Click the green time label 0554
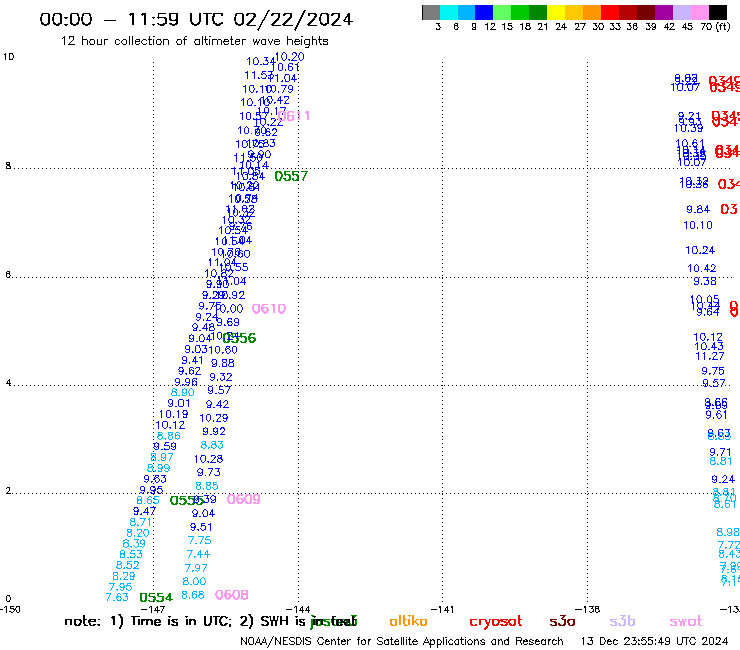The height and width of the screenshot is (650, 740). tap(156, 597)
